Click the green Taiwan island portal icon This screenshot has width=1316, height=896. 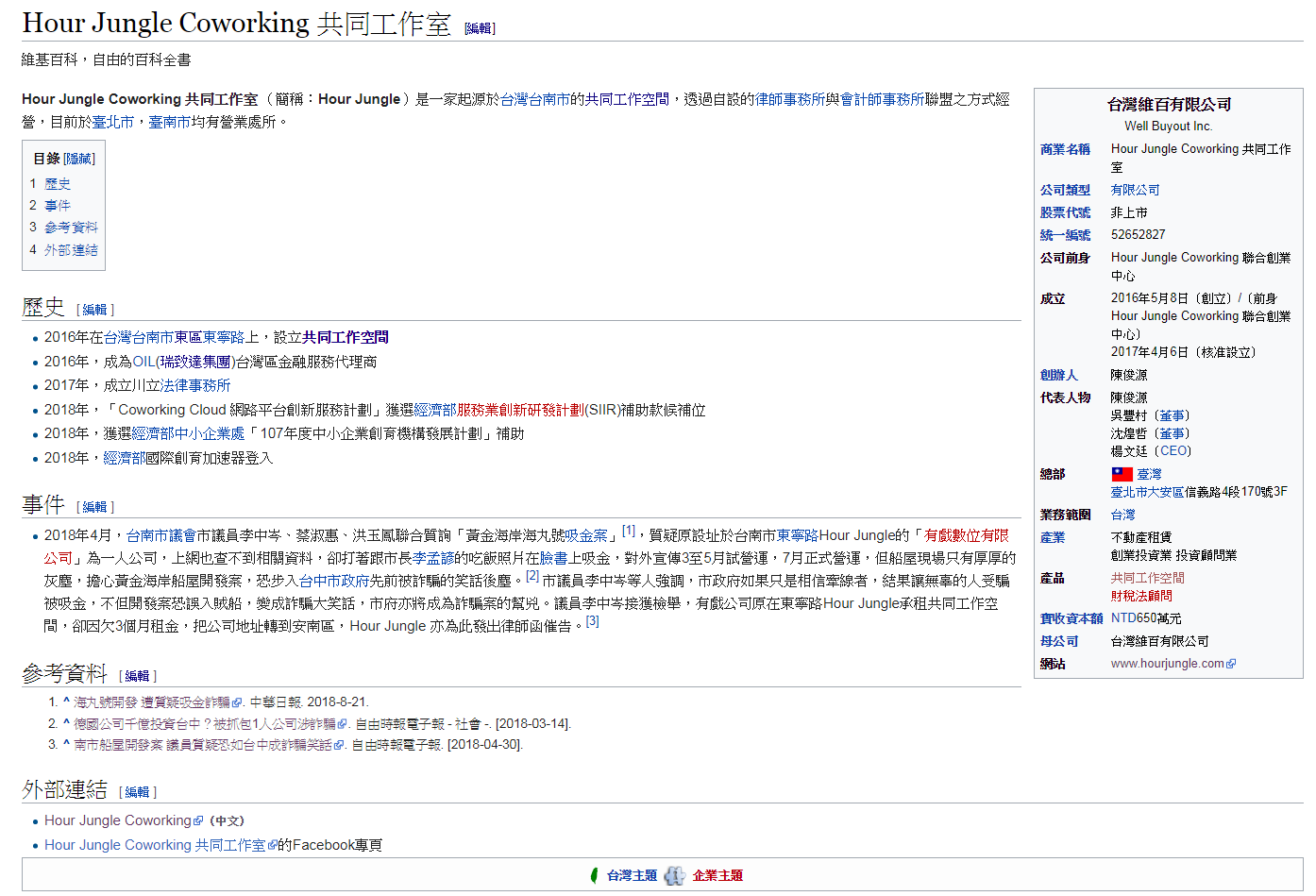click(594, 875)
